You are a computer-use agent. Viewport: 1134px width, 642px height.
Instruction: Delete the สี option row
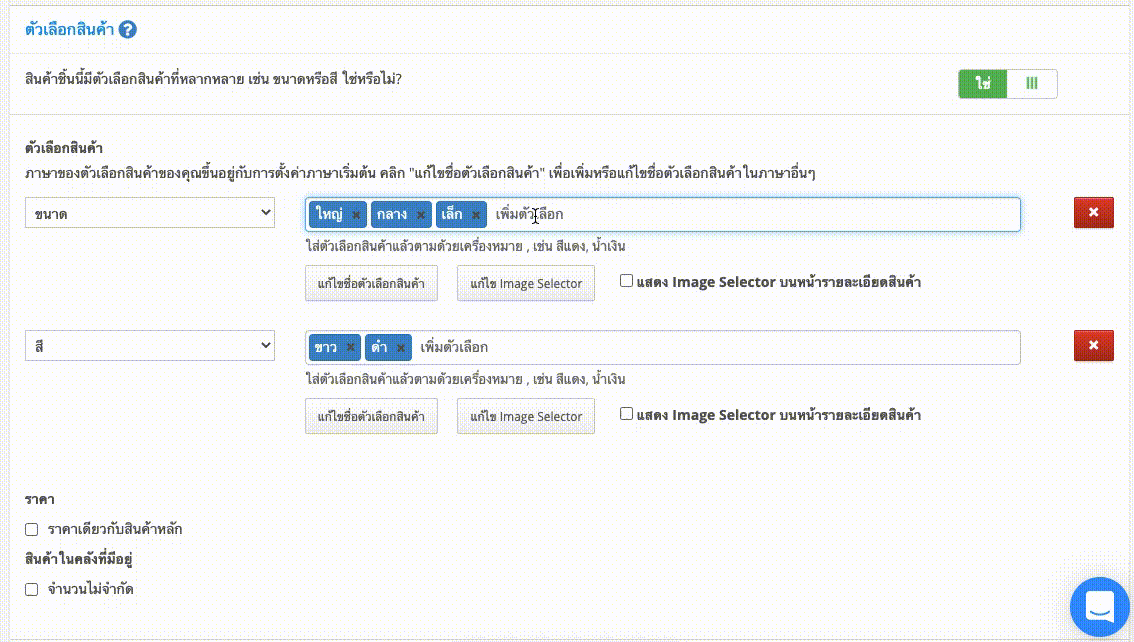click(x=1094, y=346)
